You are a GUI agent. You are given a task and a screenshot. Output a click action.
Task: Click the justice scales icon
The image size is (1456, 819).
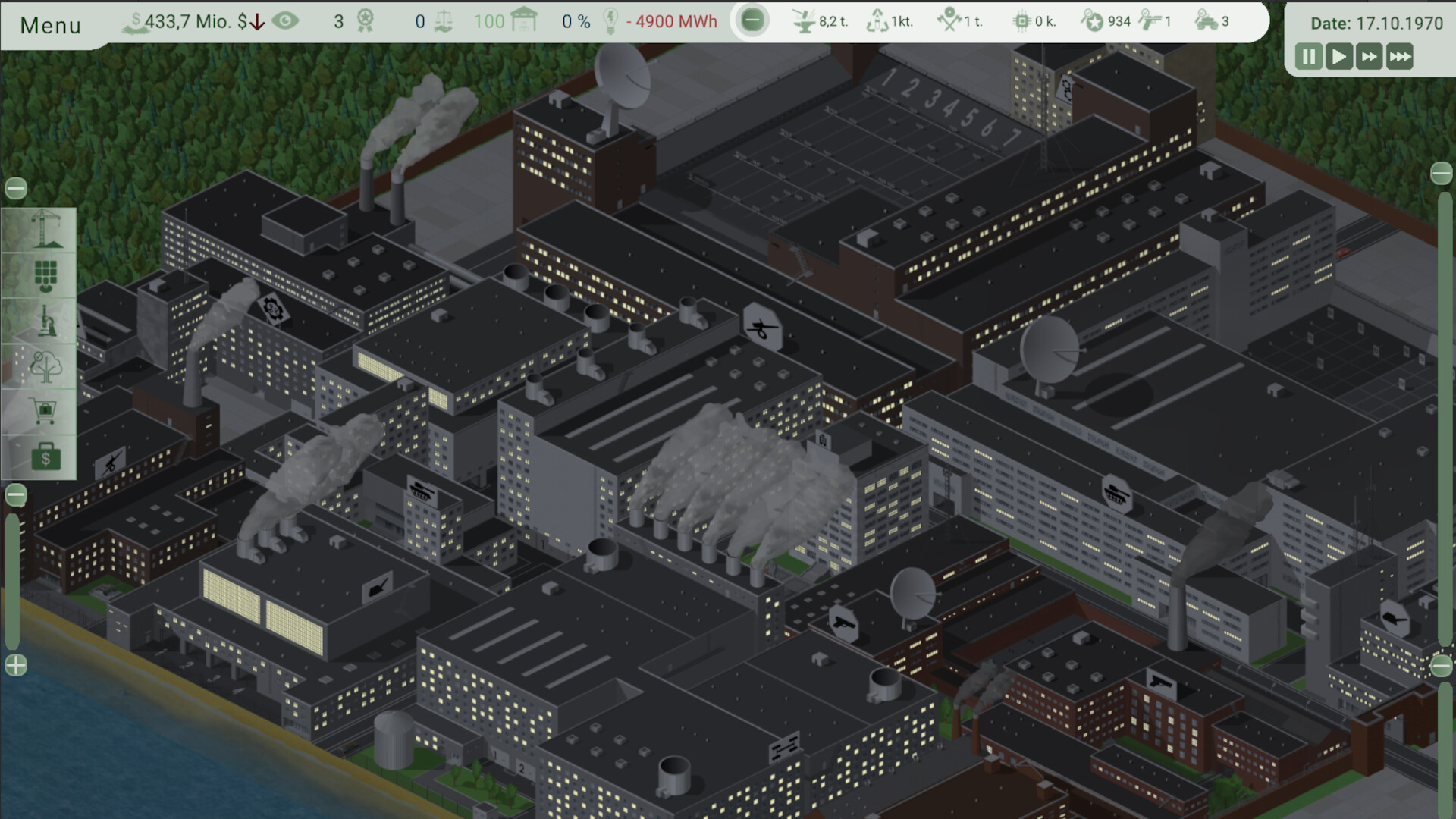click(444, 22)
